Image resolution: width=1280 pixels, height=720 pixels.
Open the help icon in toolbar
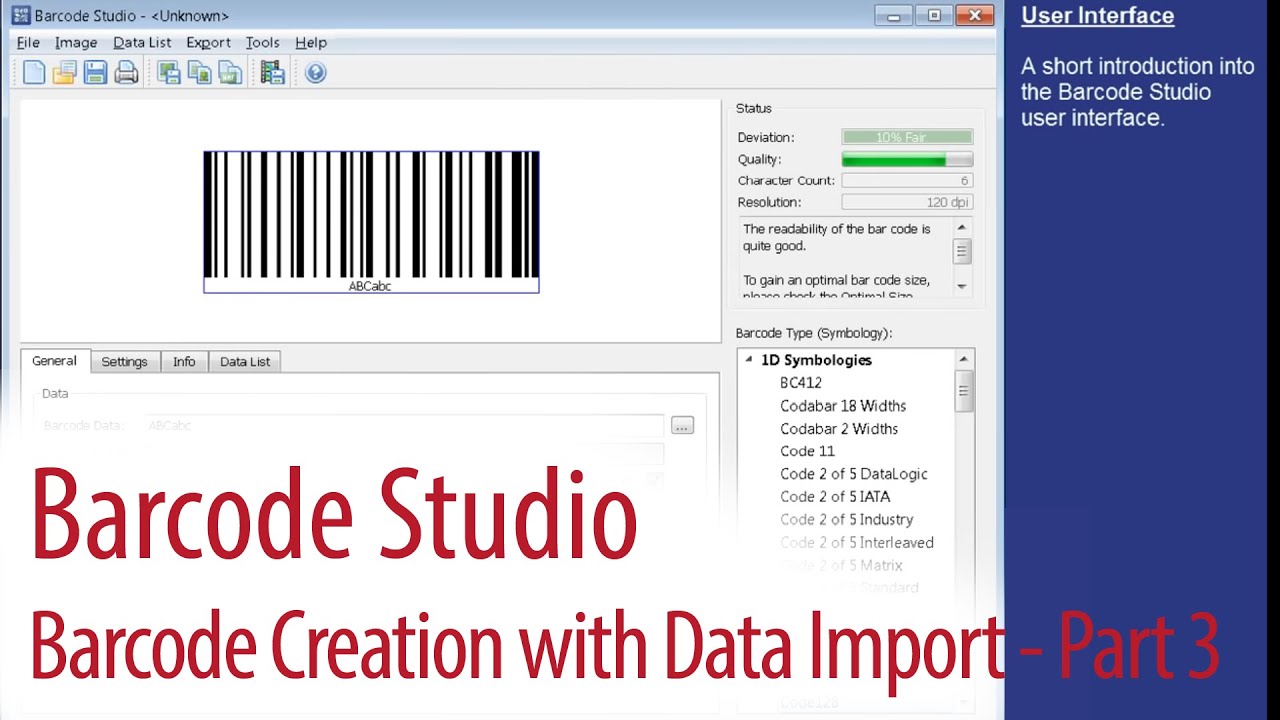[316, 72]
